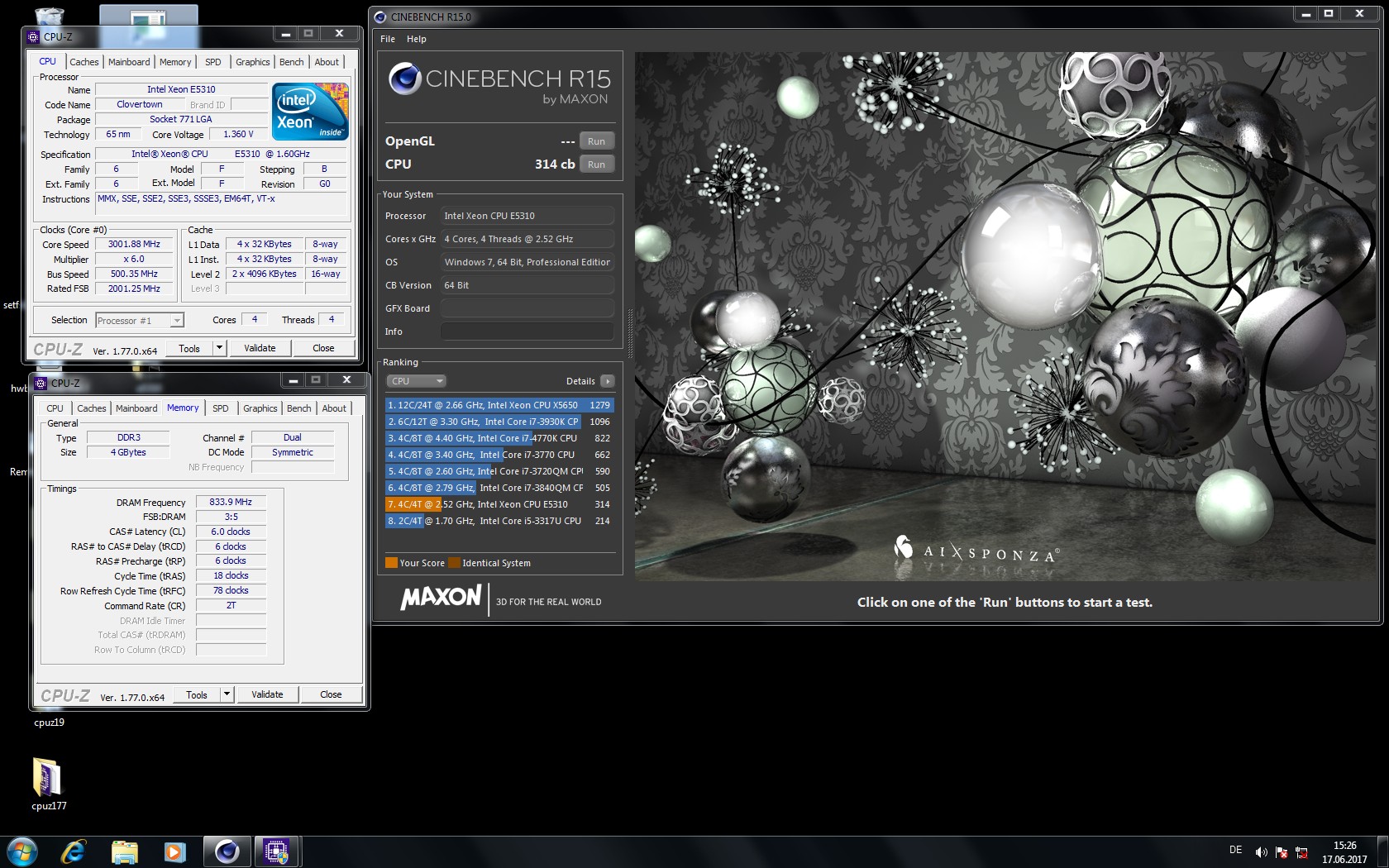Click Close button in top CPU-Z window

[323, 348]
